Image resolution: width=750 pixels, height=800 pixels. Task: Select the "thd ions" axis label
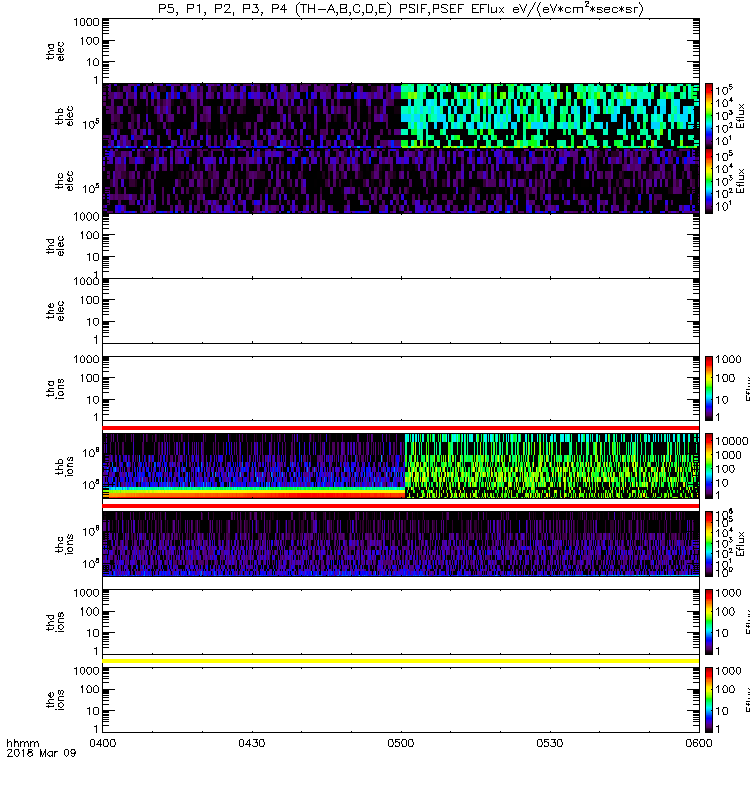coord(55,622)
